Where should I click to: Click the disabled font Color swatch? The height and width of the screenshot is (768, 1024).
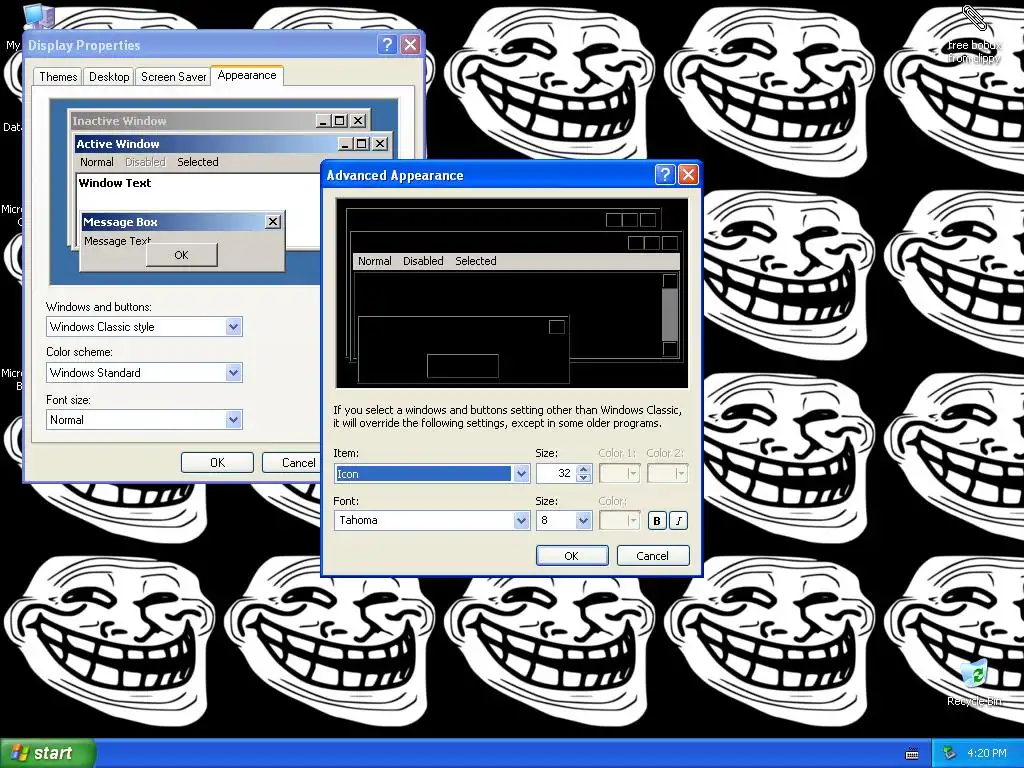618,520
